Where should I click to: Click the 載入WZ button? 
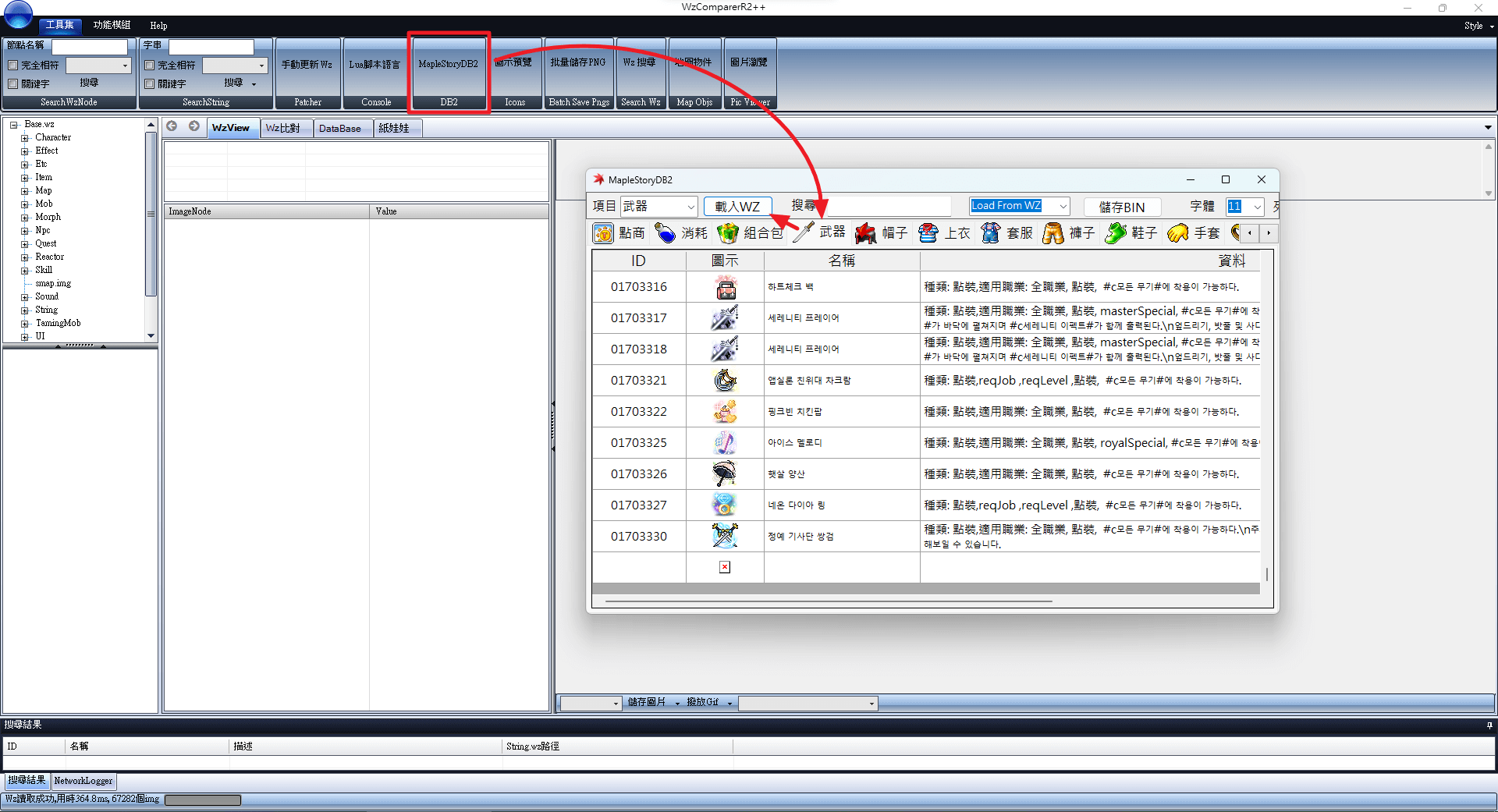click(737, 206)
